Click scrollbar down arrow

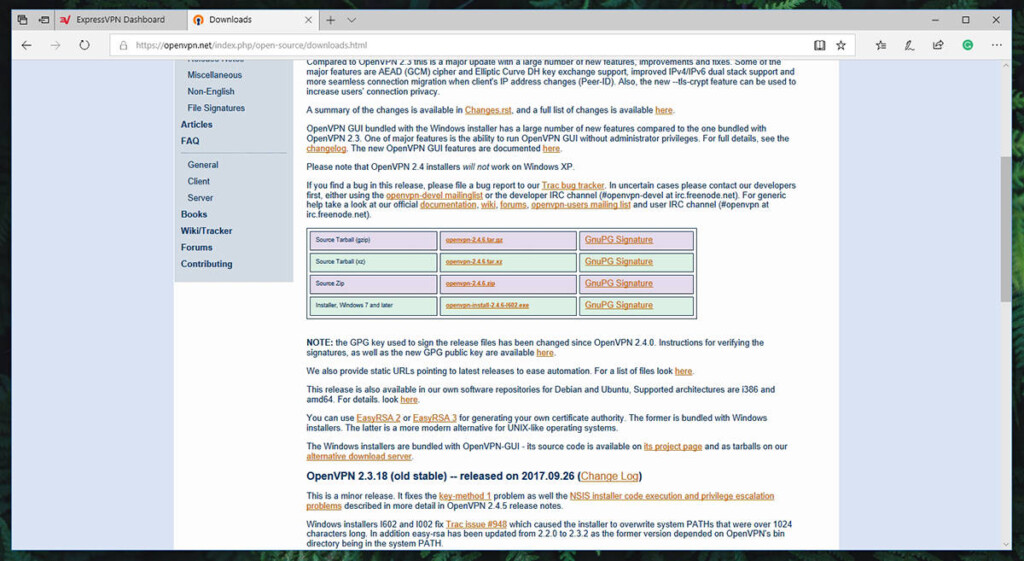point(1005,543)
